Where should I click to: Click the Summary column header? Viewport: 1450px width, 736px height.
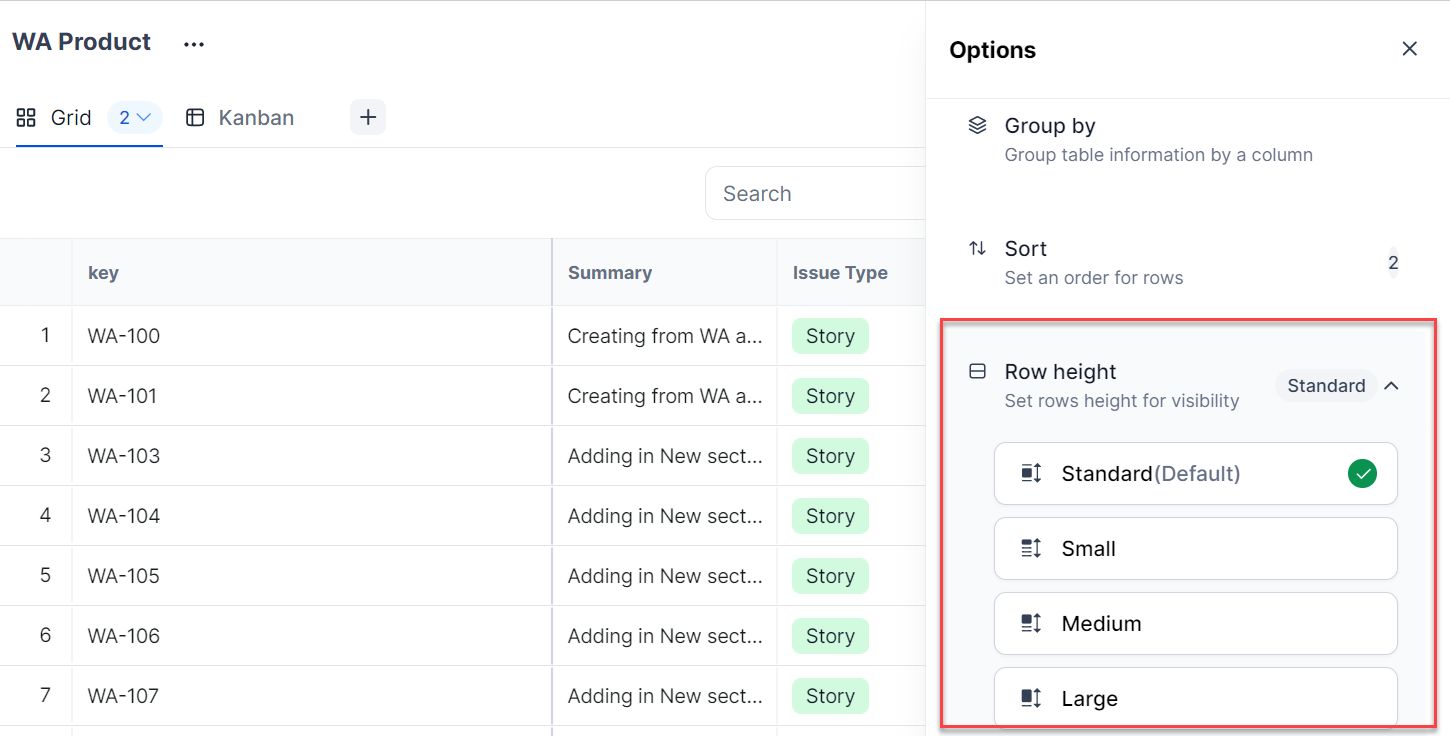pos(610,273)
